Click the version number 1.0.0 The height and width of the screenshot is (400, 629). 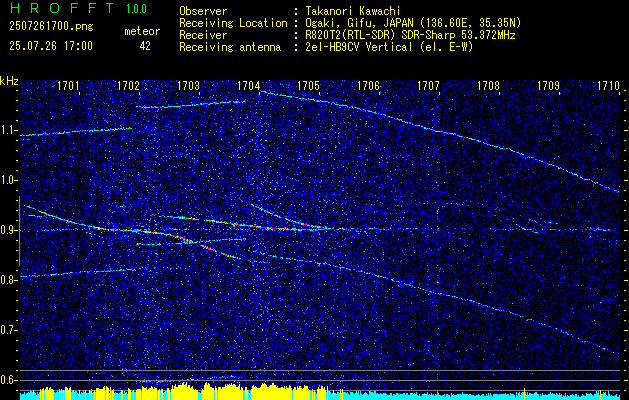click(x=136, y=9)
